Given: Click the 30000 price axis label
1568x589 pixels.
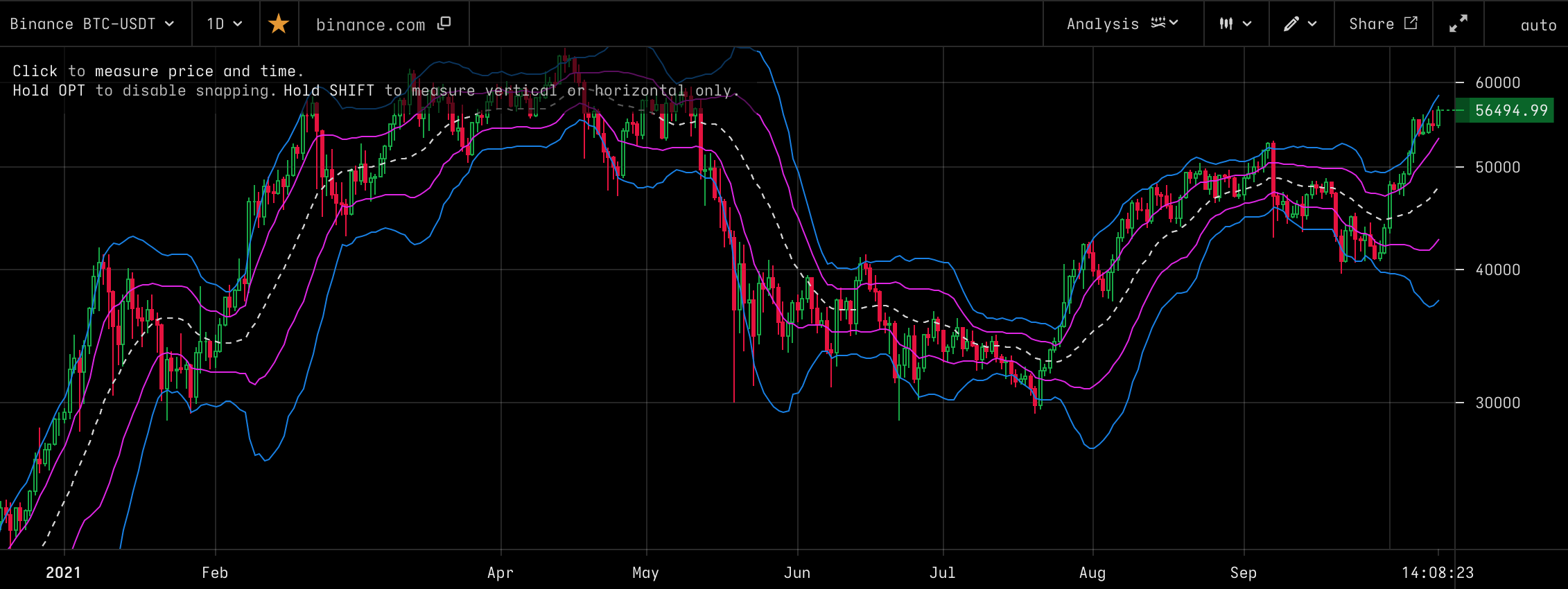Looking at the screenshot, I should tap(1498, 403).
